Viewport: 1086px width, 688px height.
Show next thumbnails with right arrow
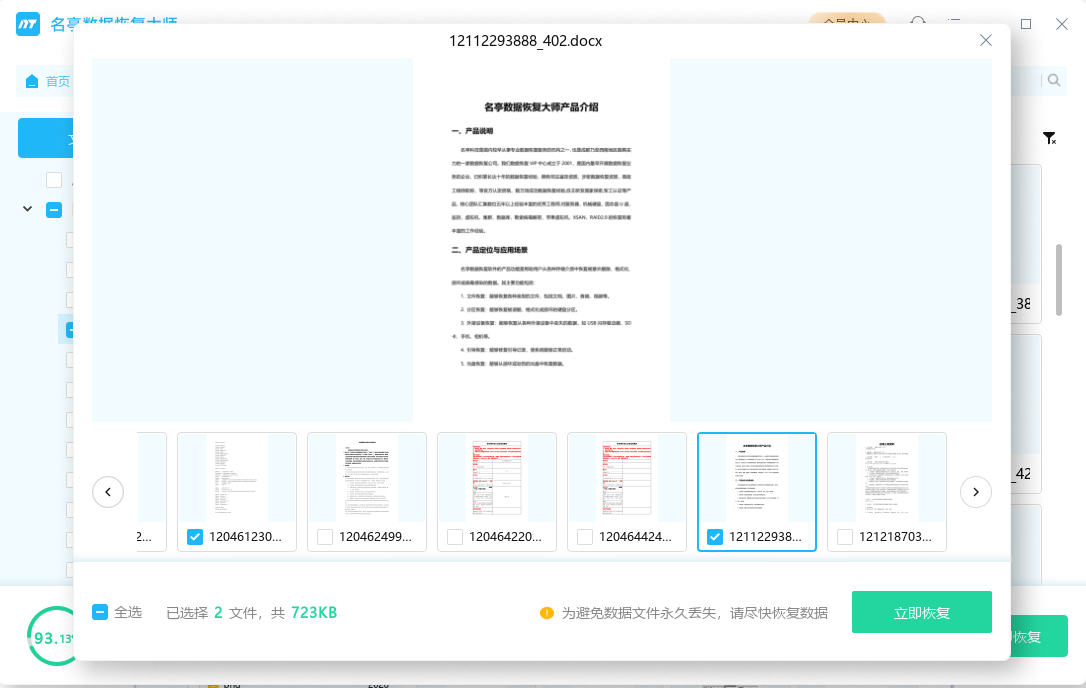click(x=976, y=492)
